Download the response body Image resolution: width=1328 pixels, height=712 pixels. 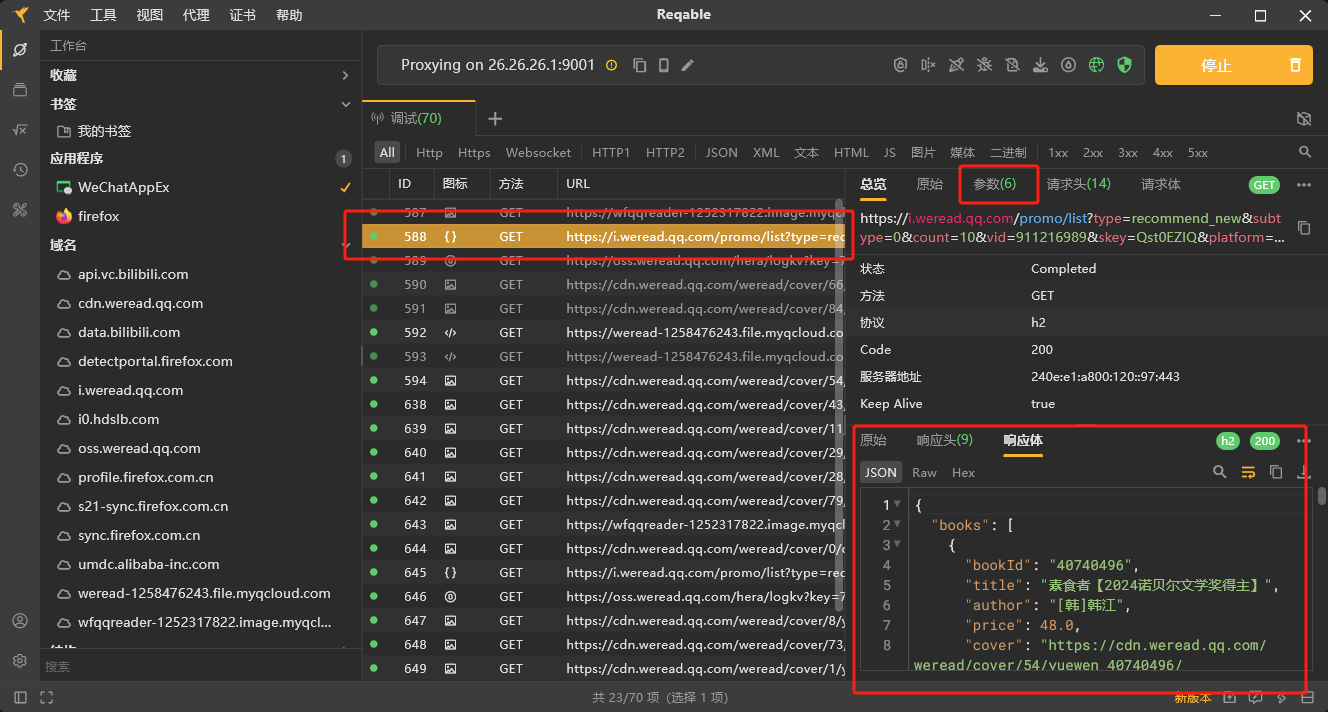pos(1303,472)
